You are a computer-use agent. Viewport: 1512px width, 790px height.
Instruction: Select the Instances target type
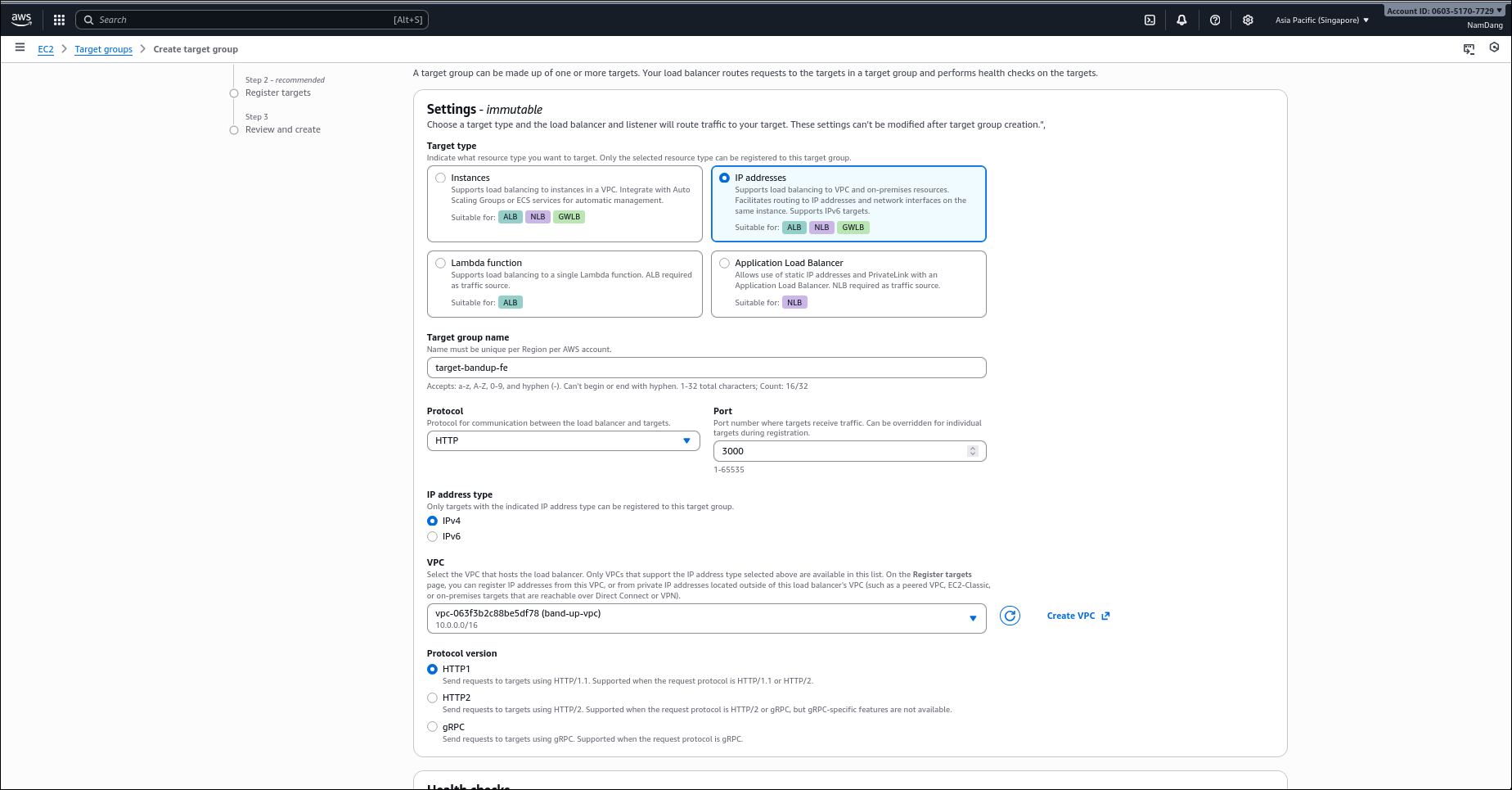click(x=441, y=178)
